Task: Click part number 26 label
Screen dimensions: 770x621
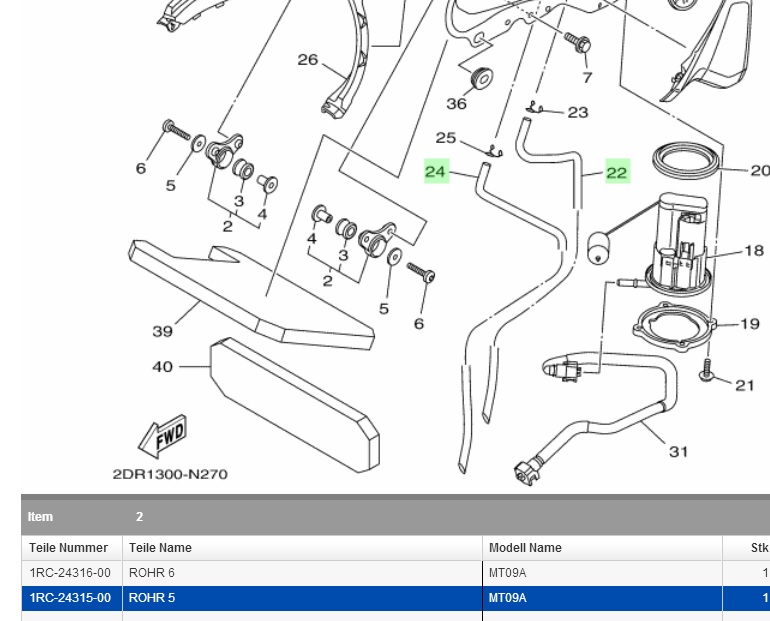Action: tap(307, 60)
